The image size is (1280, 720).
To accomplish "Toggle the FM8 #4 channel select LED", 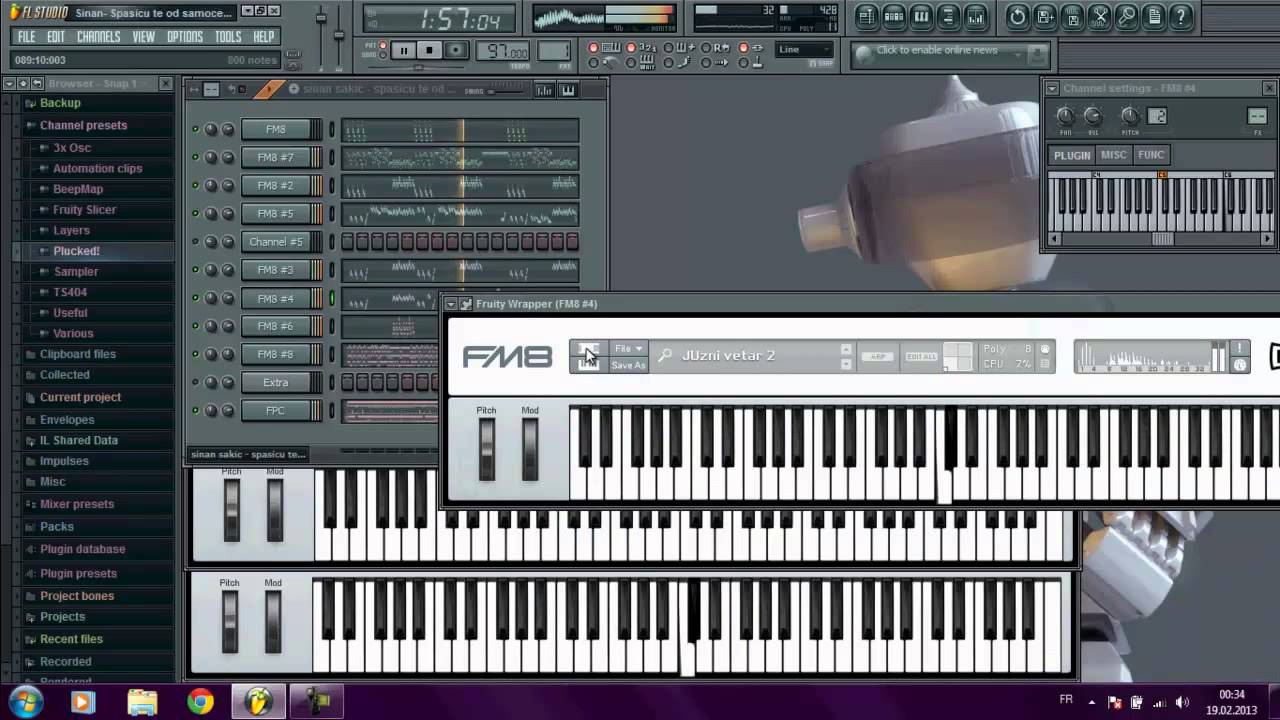I will (332, 298).
